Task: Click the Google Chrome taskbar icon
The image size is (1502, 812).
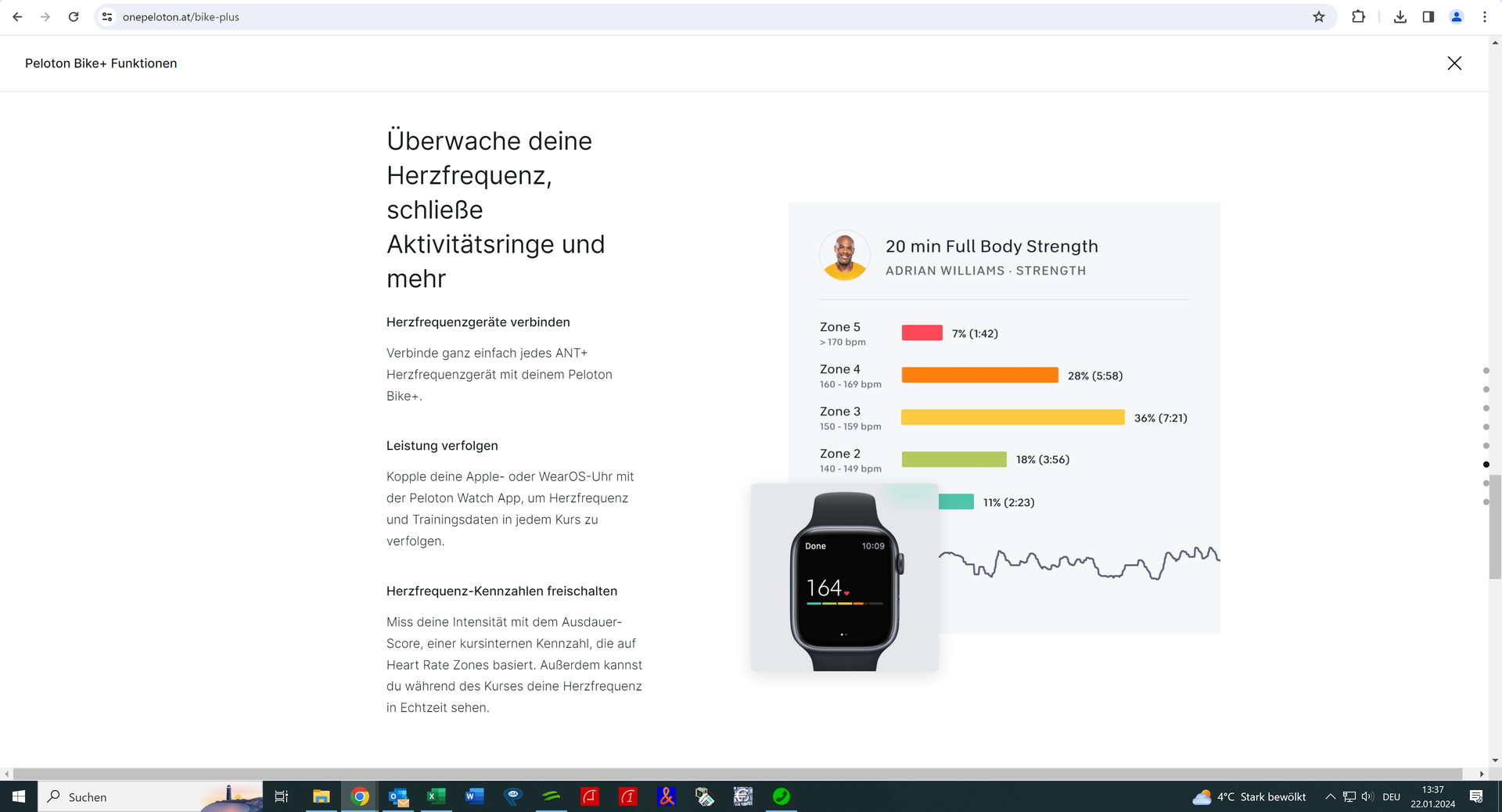Action: tap(360, 796)
